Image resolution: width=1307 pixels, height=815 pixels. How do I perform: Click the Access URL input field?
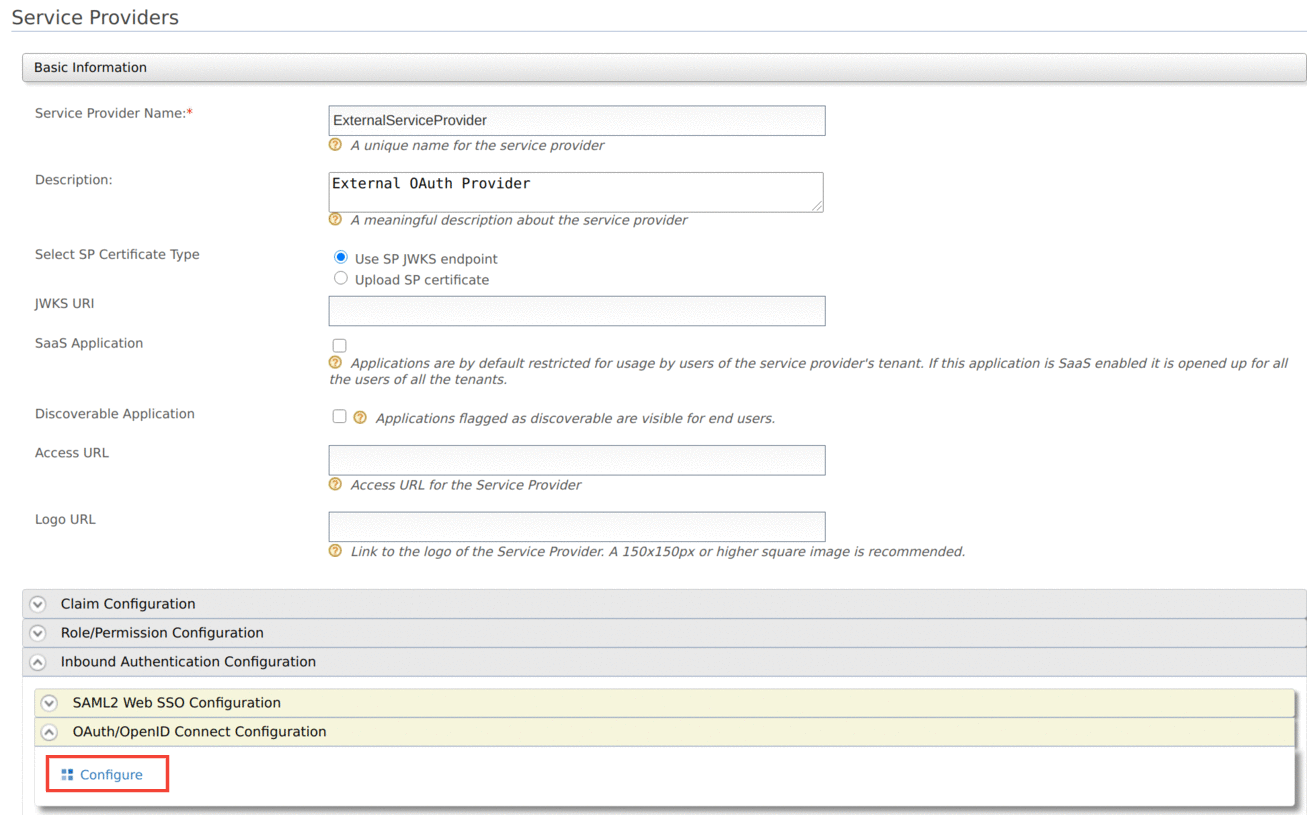[576, 460]
